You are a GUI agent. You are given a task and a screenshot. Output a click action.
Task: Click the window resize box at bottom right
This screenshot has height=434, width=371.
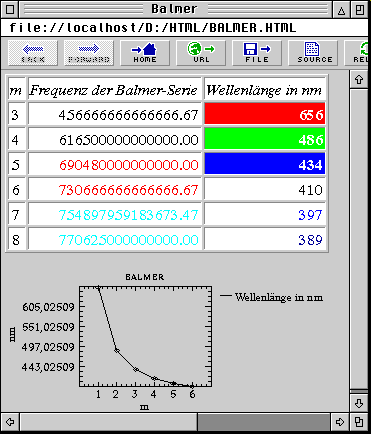(x=359, y=422)
